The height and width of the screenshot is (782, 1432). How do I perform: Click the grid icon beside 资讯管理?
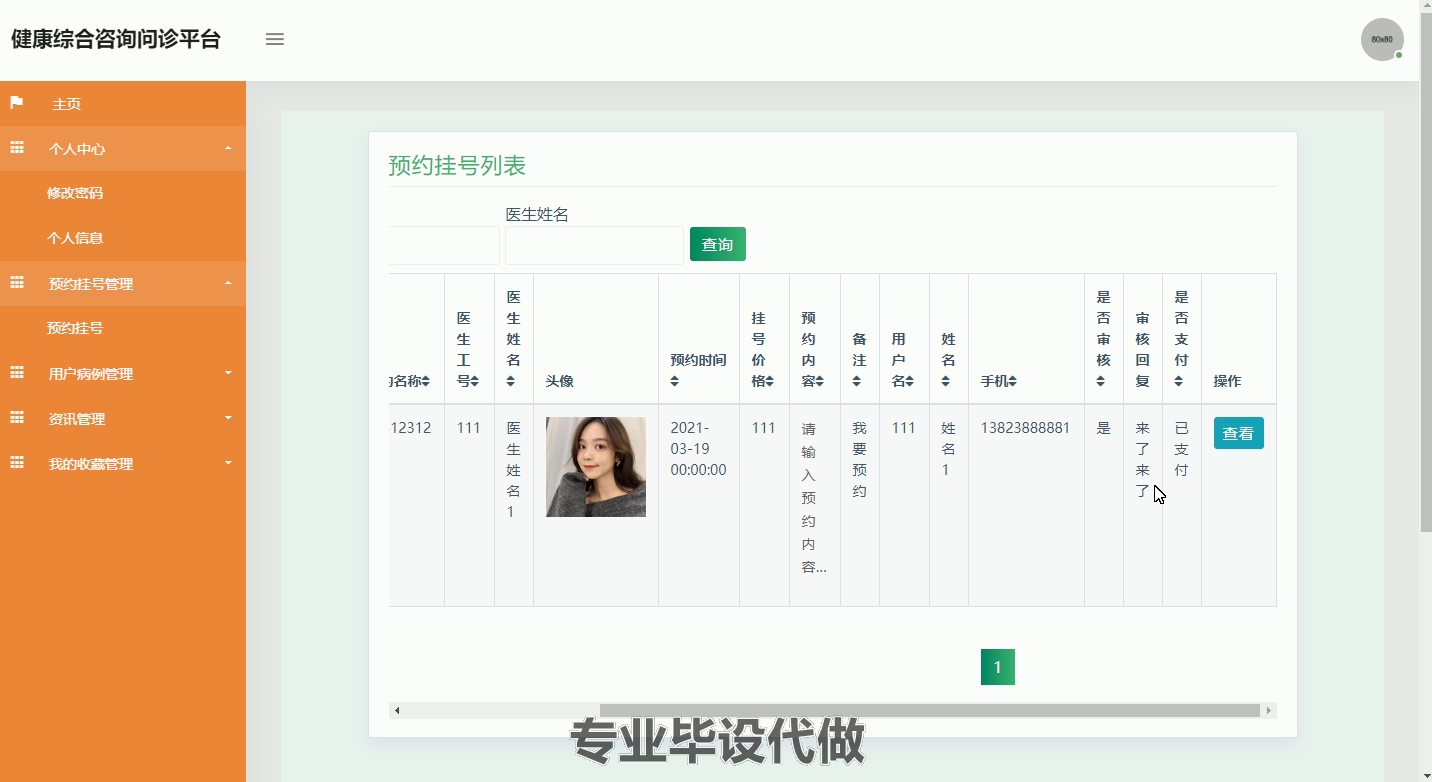(16, 418)
